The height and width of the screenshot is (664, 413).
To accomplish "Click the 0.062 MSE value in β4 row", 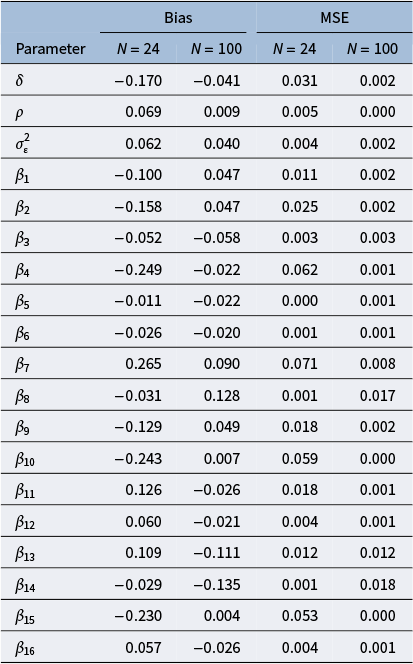I will click(x=300, y=269).
